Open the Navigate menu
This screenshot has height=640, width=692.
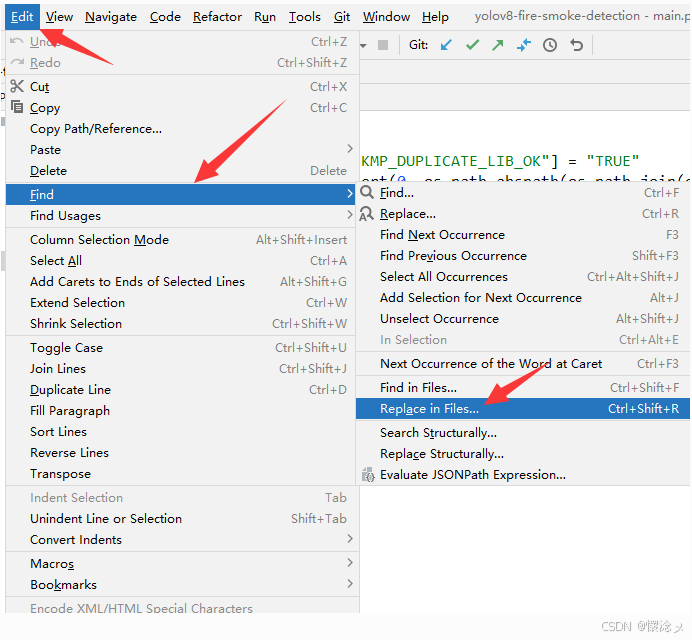(111, 17)
